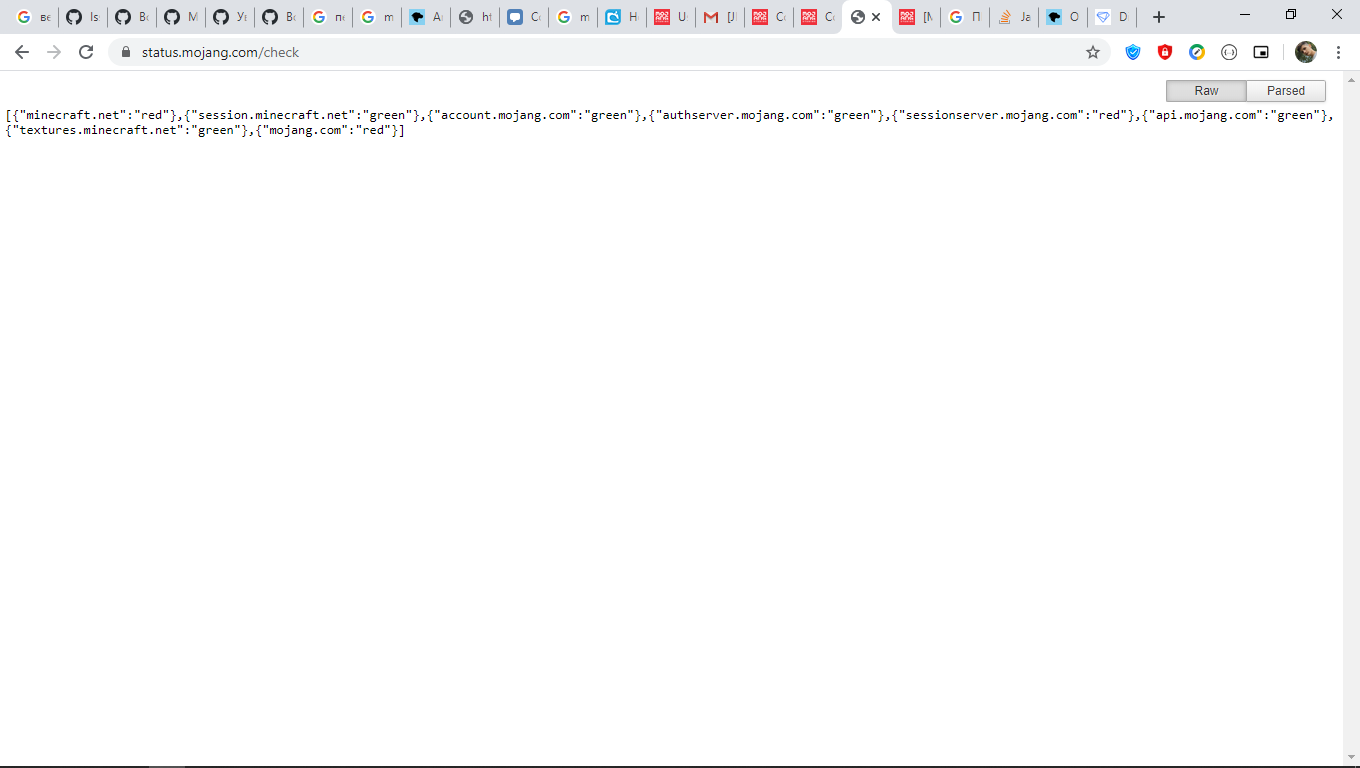The image size is (1360, 768).
Task: Click the browser forward arrow
Action: pos(54,52)
